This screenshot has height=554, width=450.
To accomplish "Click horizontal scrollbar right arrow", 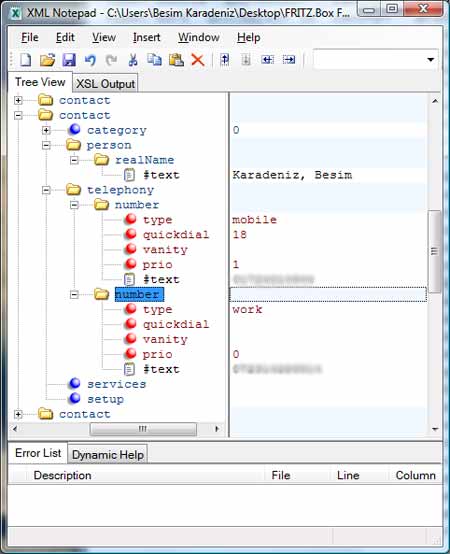I will click(x=217, y=429).
